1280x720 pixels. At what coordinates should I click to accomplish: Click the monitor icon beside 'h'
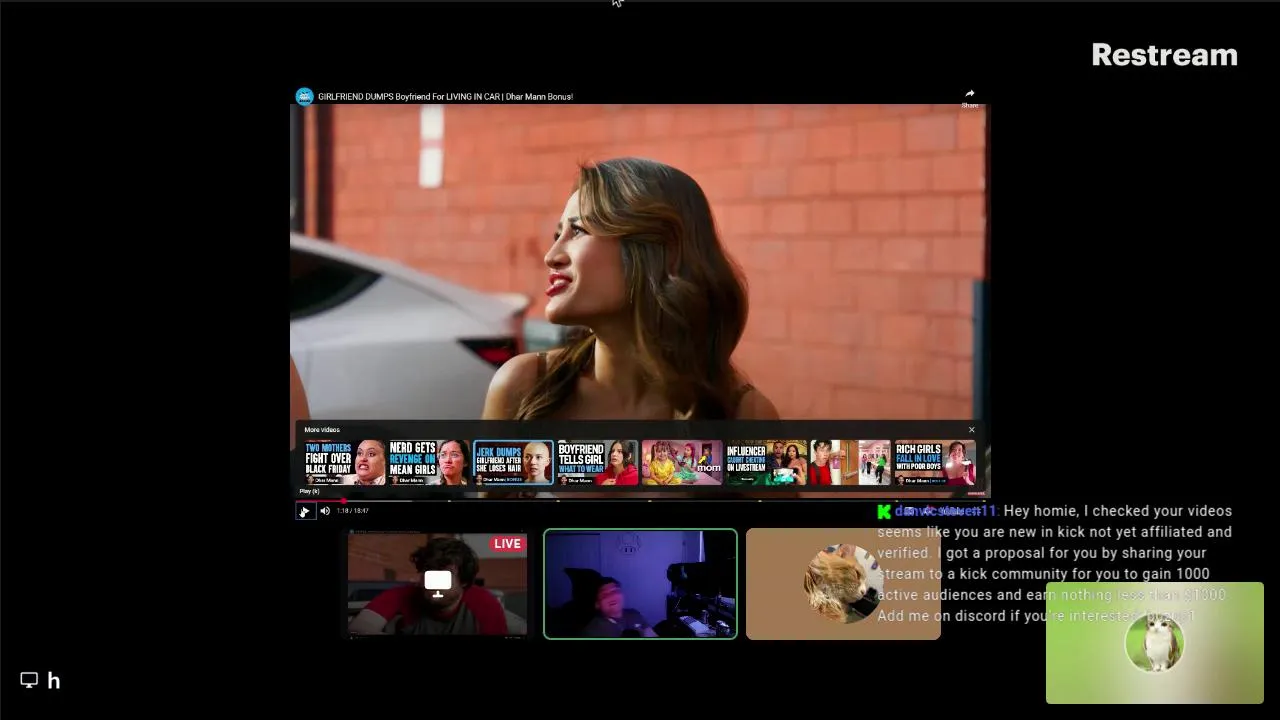pos(29,680)
